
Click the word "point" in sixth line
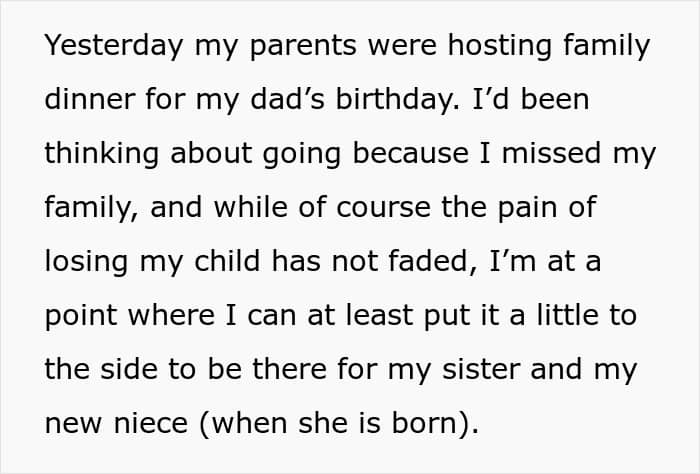click(x=81, y=316)
